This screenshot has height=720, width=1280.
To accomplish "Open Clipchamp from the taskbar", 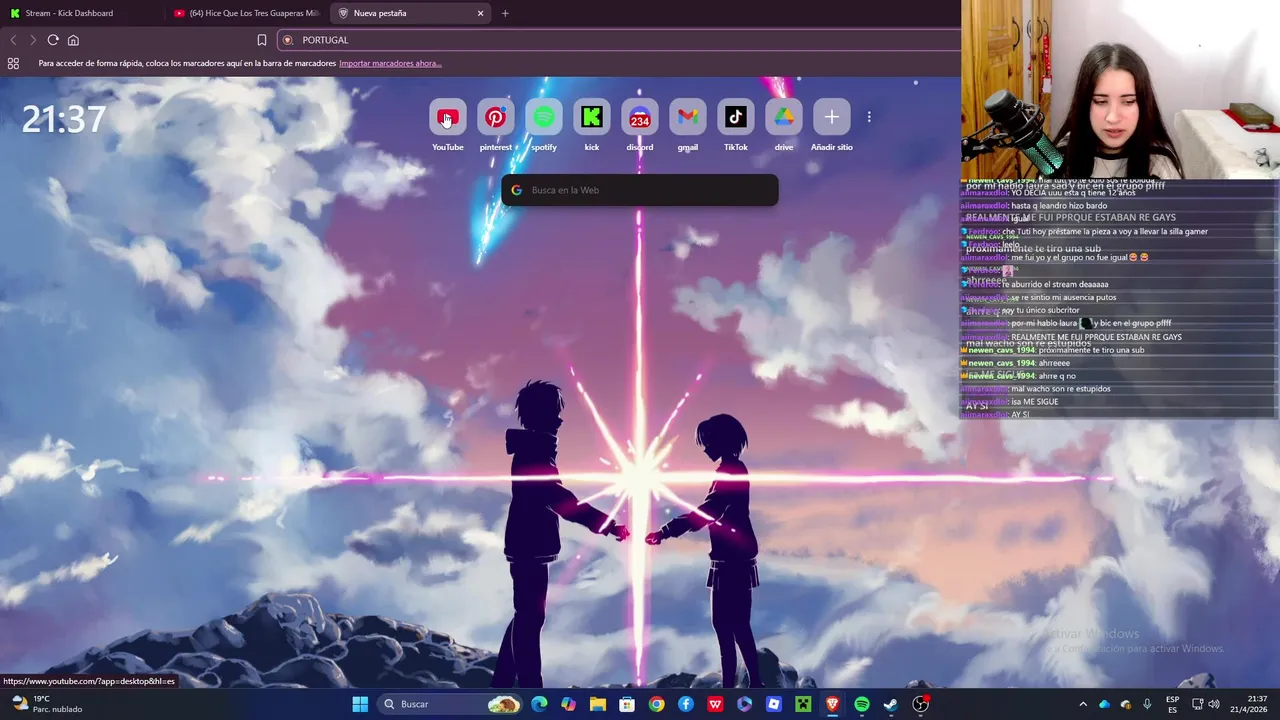I will point(744,704).
